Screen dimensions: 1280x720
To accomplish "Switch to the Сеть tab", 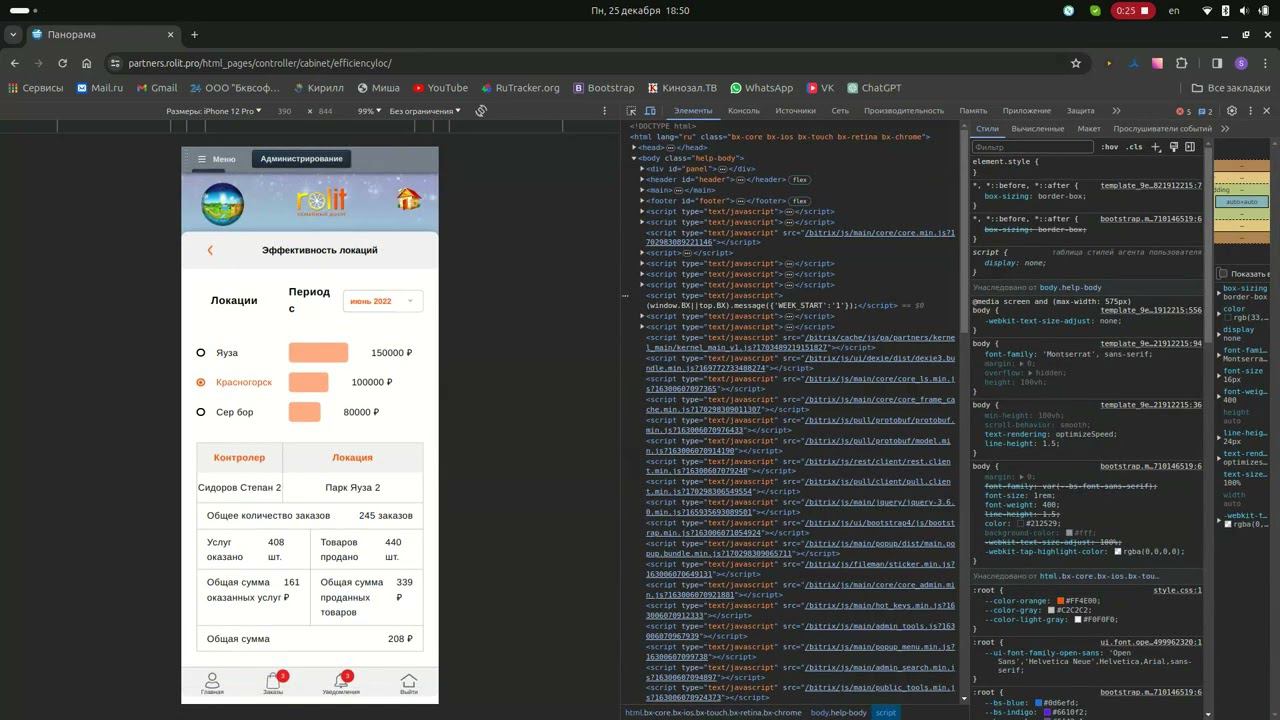I will (x=840, y=111).
